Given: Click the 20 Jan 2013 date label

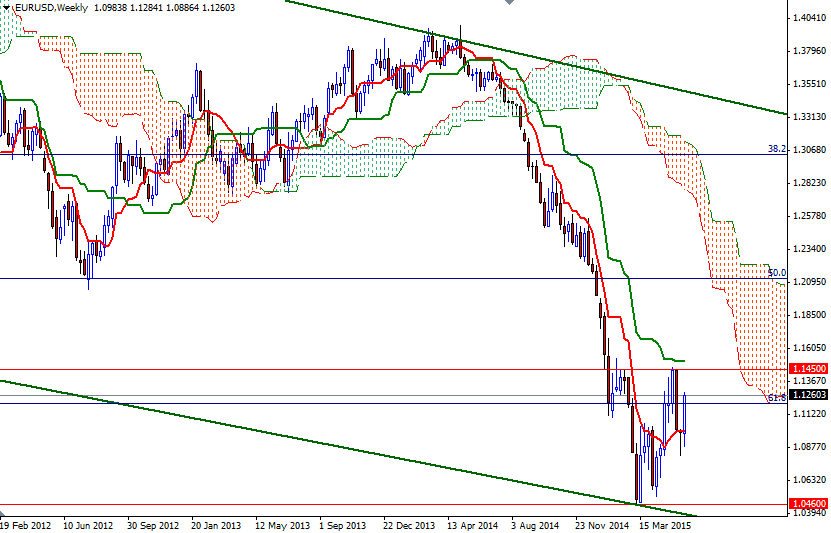Looking at the screenshot, I should click(x=216, y=526).
